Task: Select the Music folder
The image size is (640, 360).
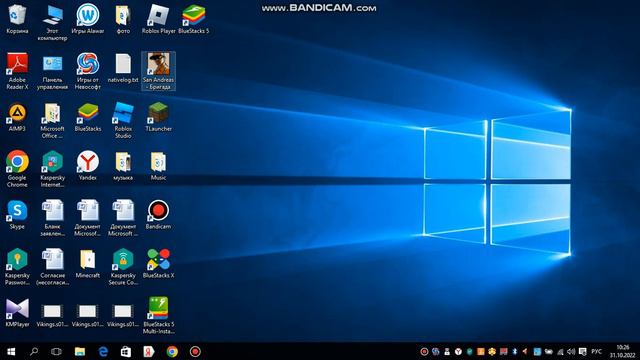Action: pos(158,166)
